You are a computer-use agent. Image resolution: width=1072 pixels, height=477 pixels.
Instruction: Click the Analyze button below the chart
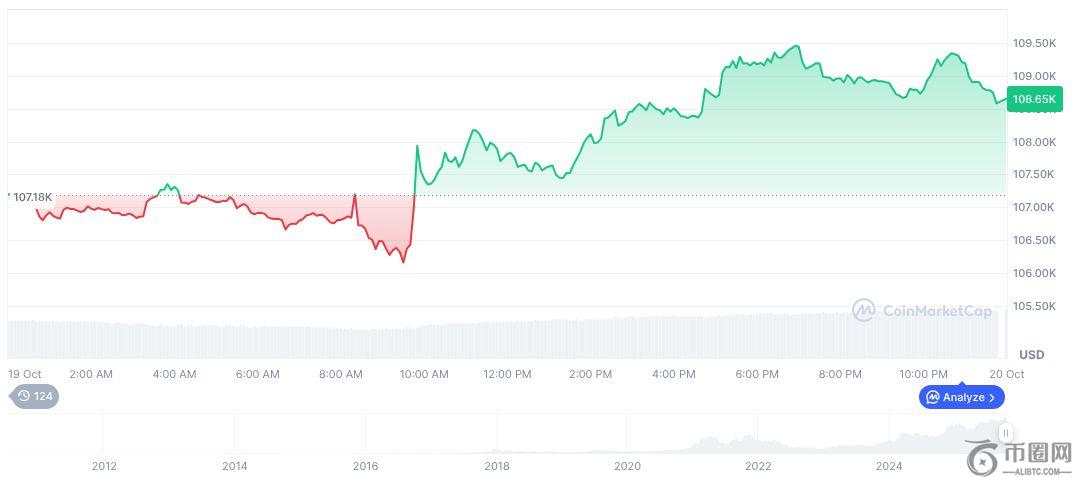962,397
